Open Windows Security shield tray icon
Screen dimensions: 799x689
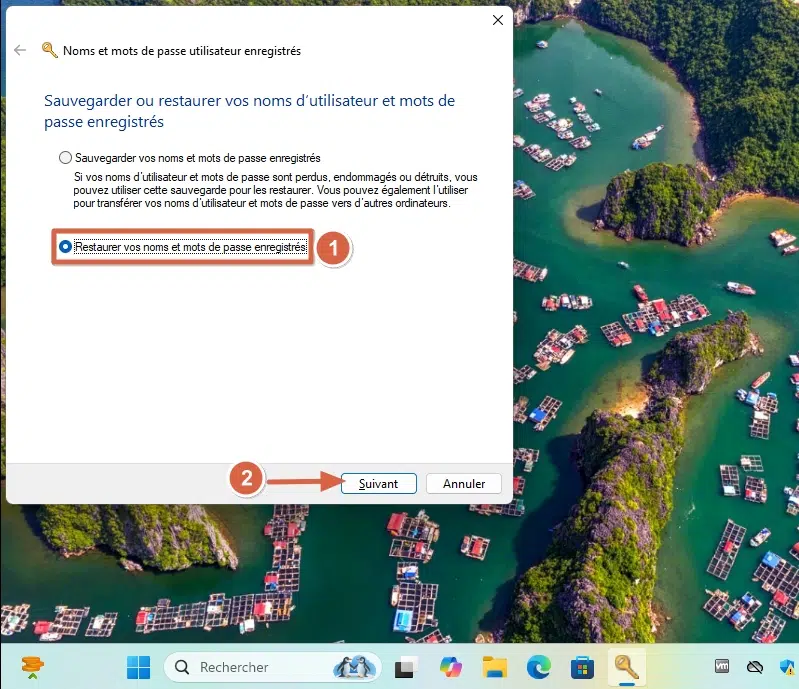(x=787, y=667)
